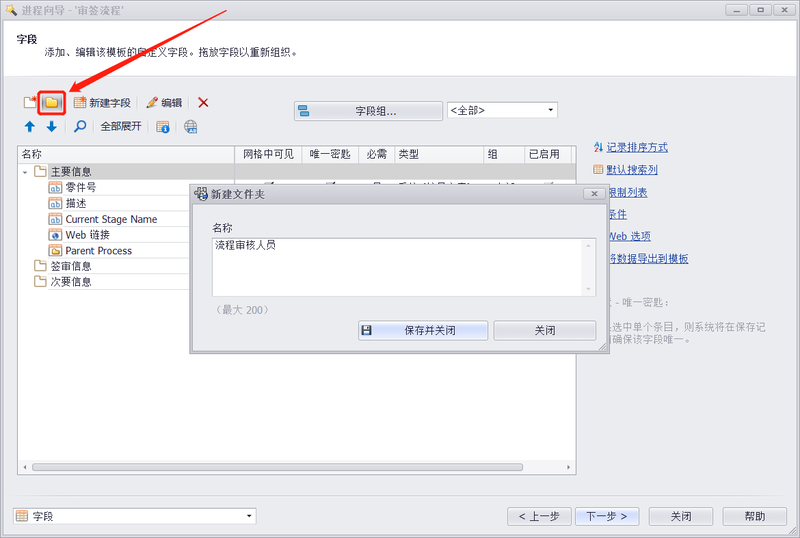Open the 默认搜索列 link

632,170
